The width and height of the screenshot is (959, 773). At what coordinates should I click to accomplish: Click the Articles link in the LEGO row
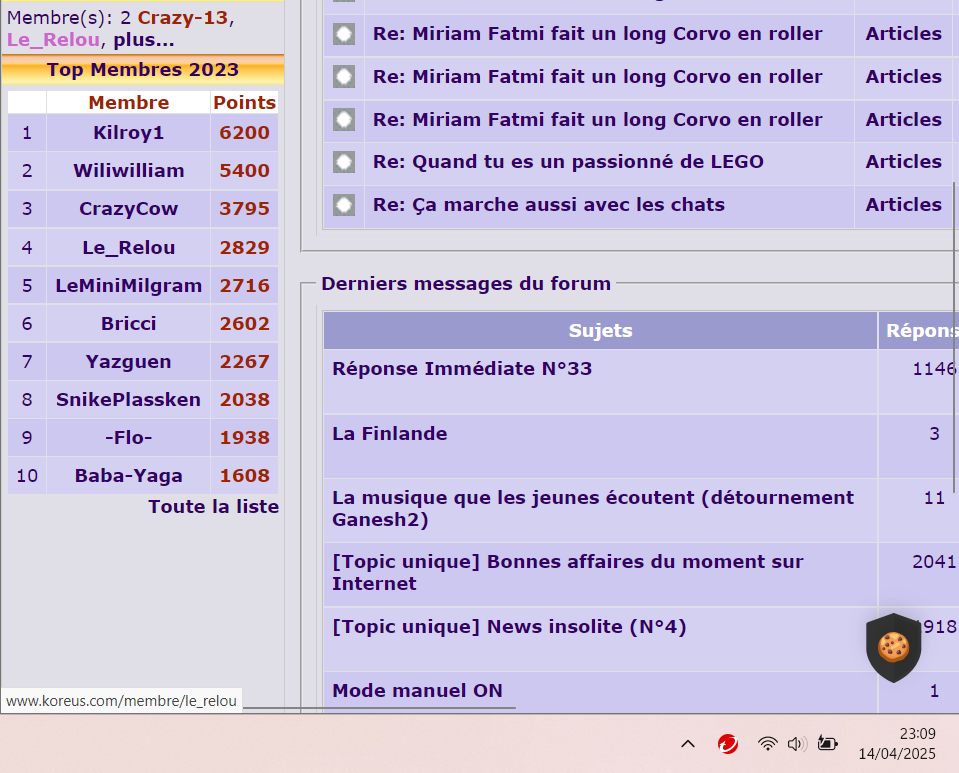(903, 162)
